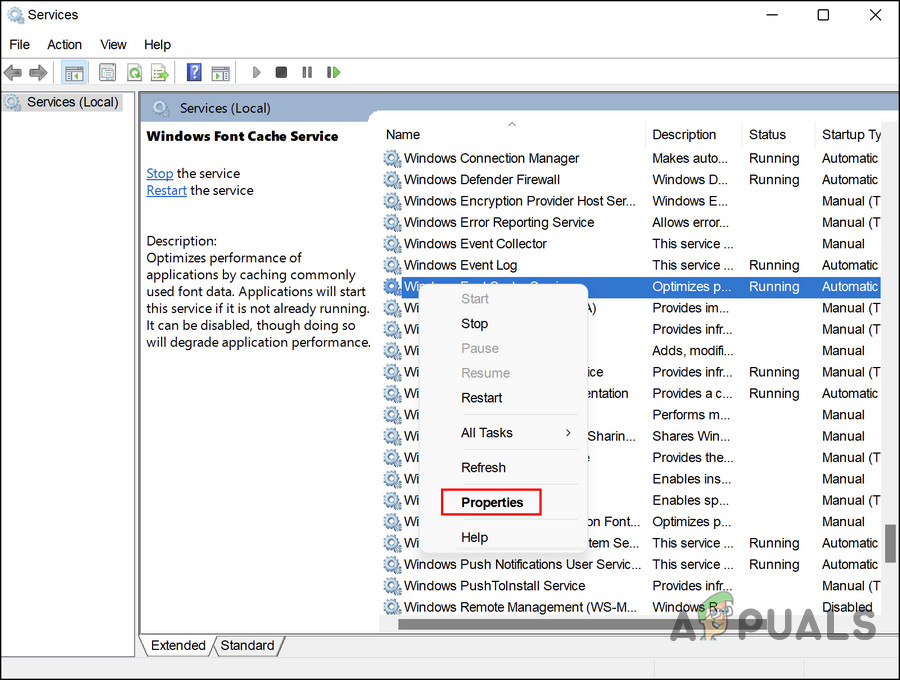Open the Action menu in the menu bar

pos(65,44)
